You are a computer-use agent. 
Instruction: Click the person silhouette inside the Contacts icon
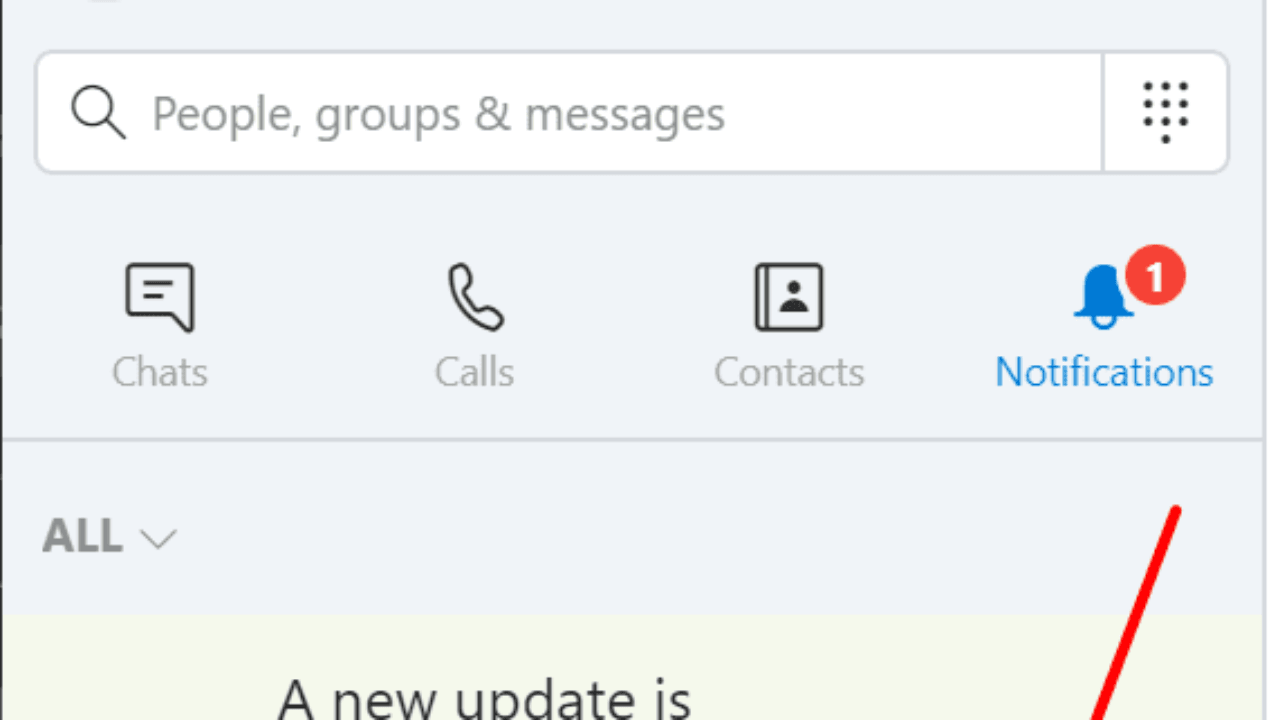click(x=796, y=293)
